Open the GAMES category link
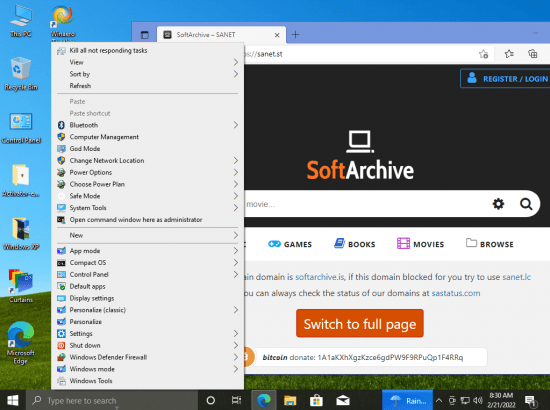Viewport: 550px width, 410px height. [x=290, y=244]
